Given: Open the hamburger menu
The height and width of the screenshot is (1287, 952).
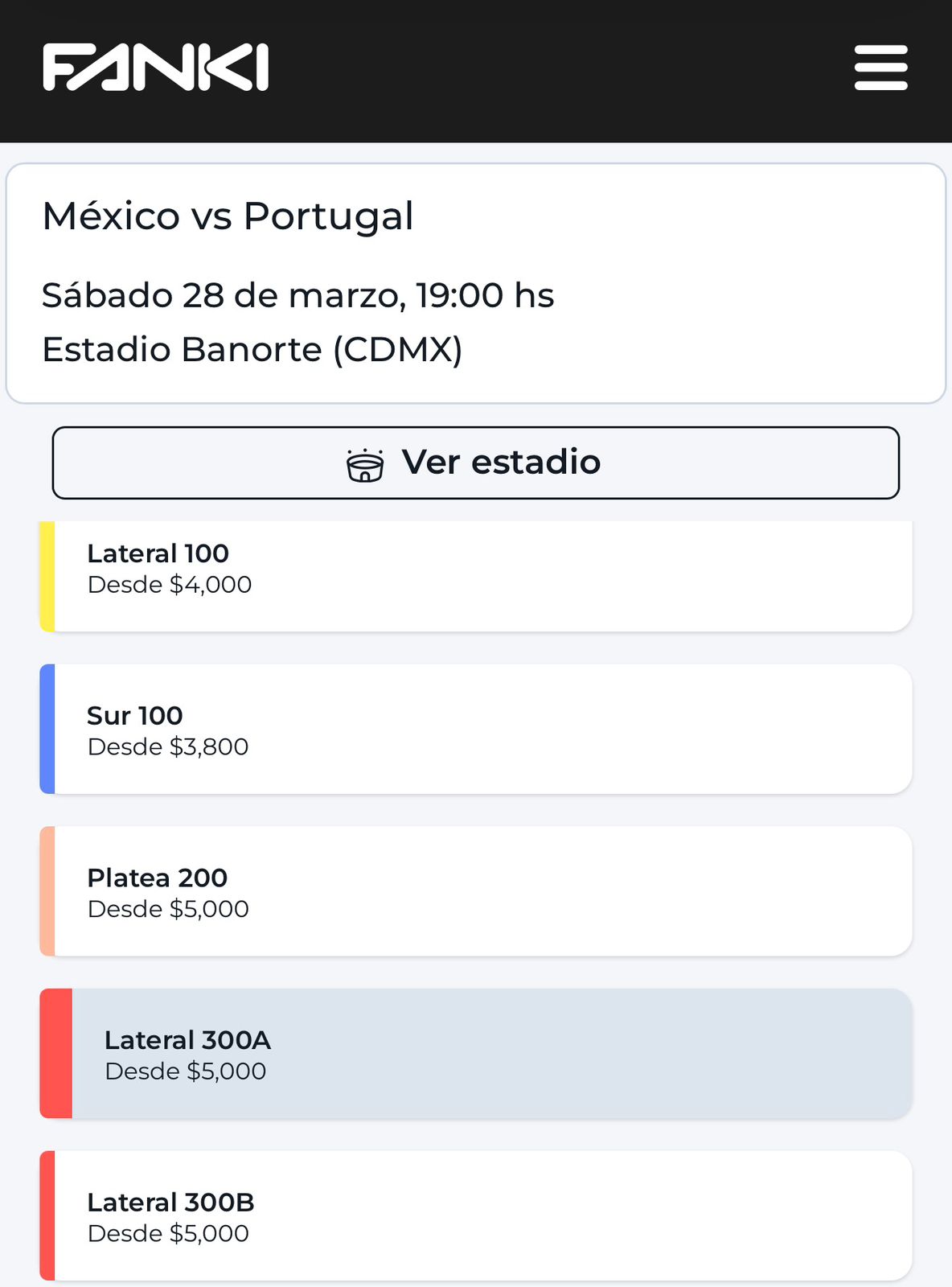Looking at the screenshot, I should click(x=880, y=68).
